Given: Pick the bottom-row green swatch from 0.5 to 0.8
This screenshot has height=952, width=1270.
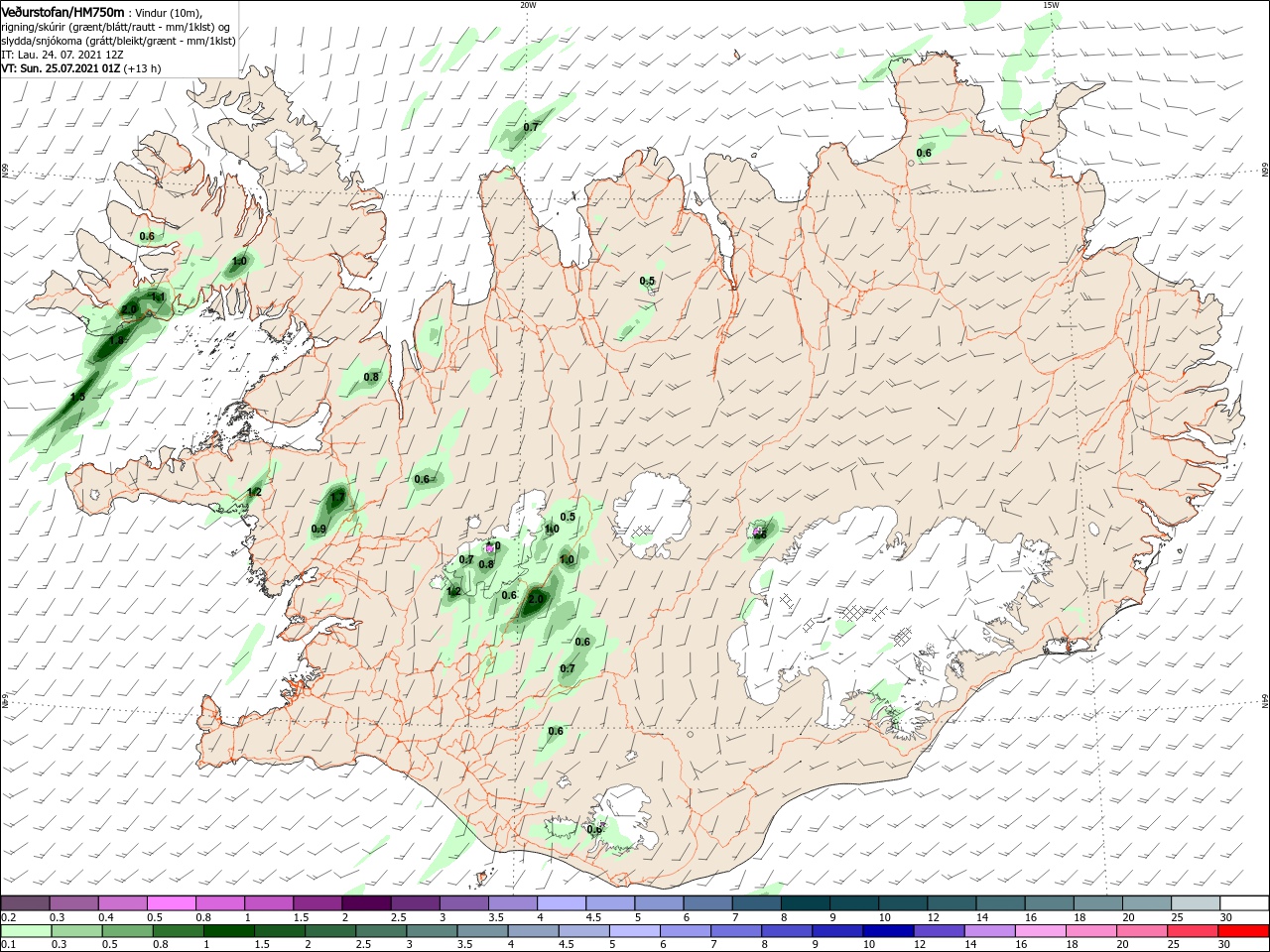Looking at the screenshot, I should coord(128,931).
